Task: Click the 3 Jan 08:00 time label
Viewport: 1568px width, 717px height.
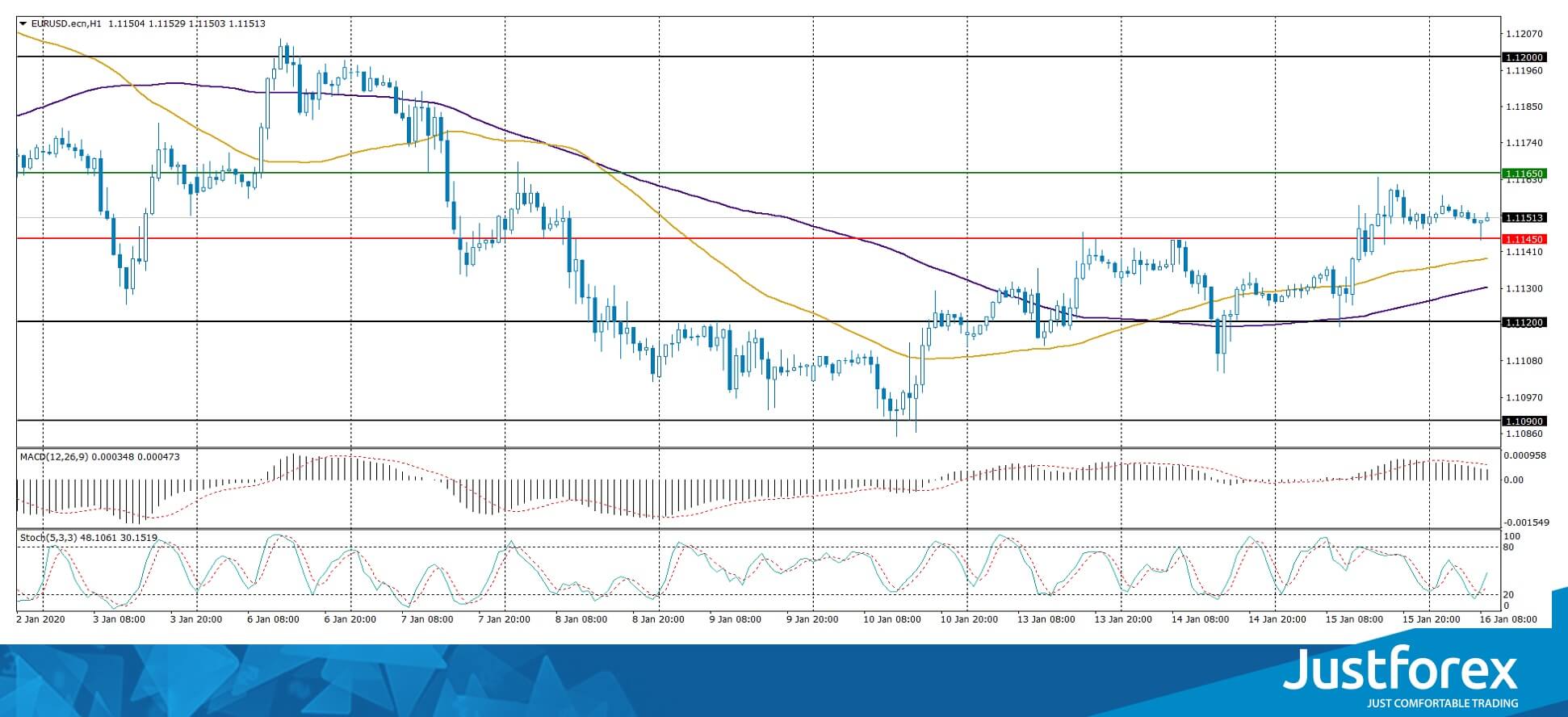Action: coord(119,620)
